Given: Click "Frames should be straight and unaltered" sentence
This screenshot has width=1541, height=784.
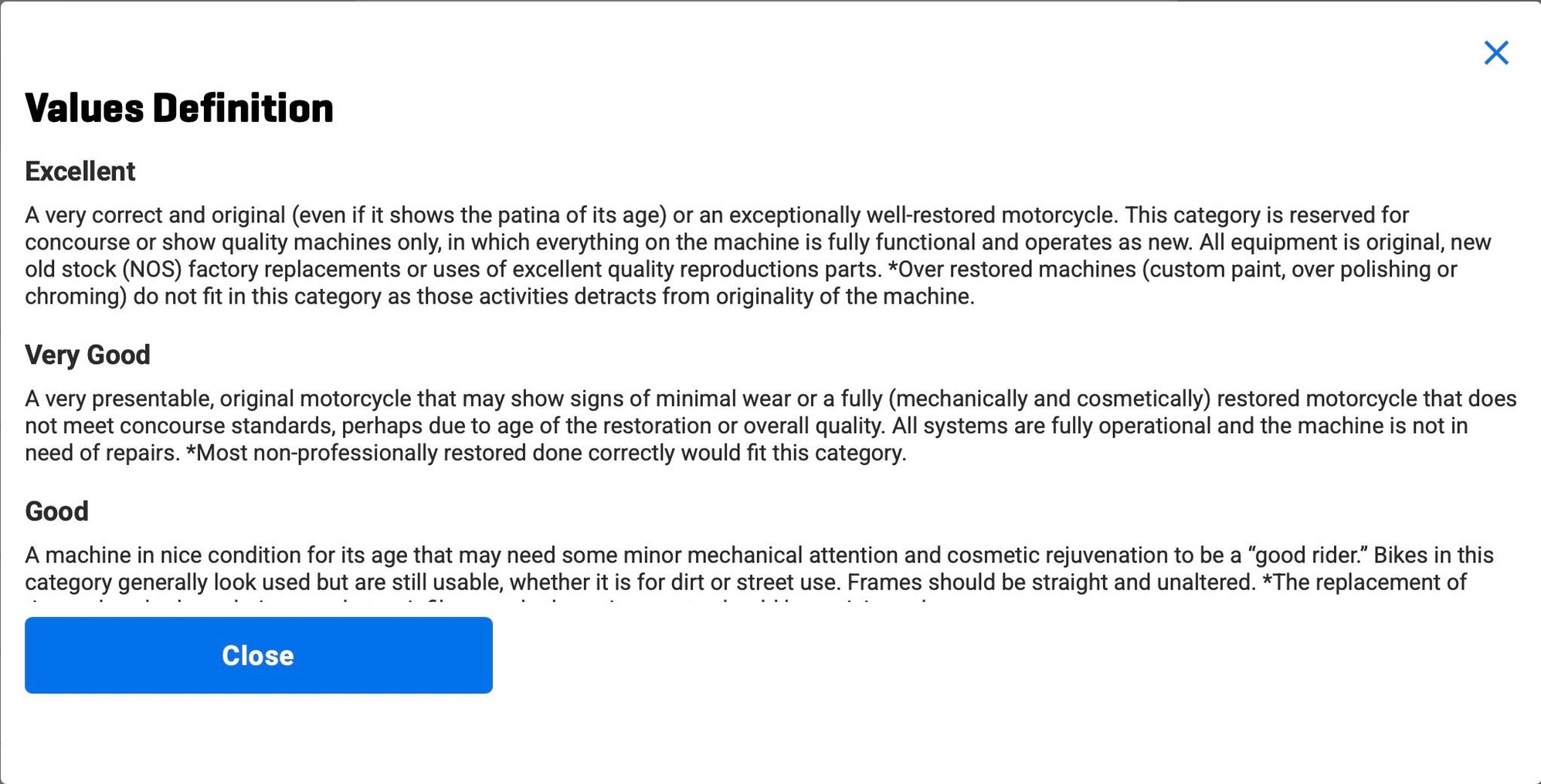Looking at the screenshot, I should pyautogui.click(x=1051, y=582).
